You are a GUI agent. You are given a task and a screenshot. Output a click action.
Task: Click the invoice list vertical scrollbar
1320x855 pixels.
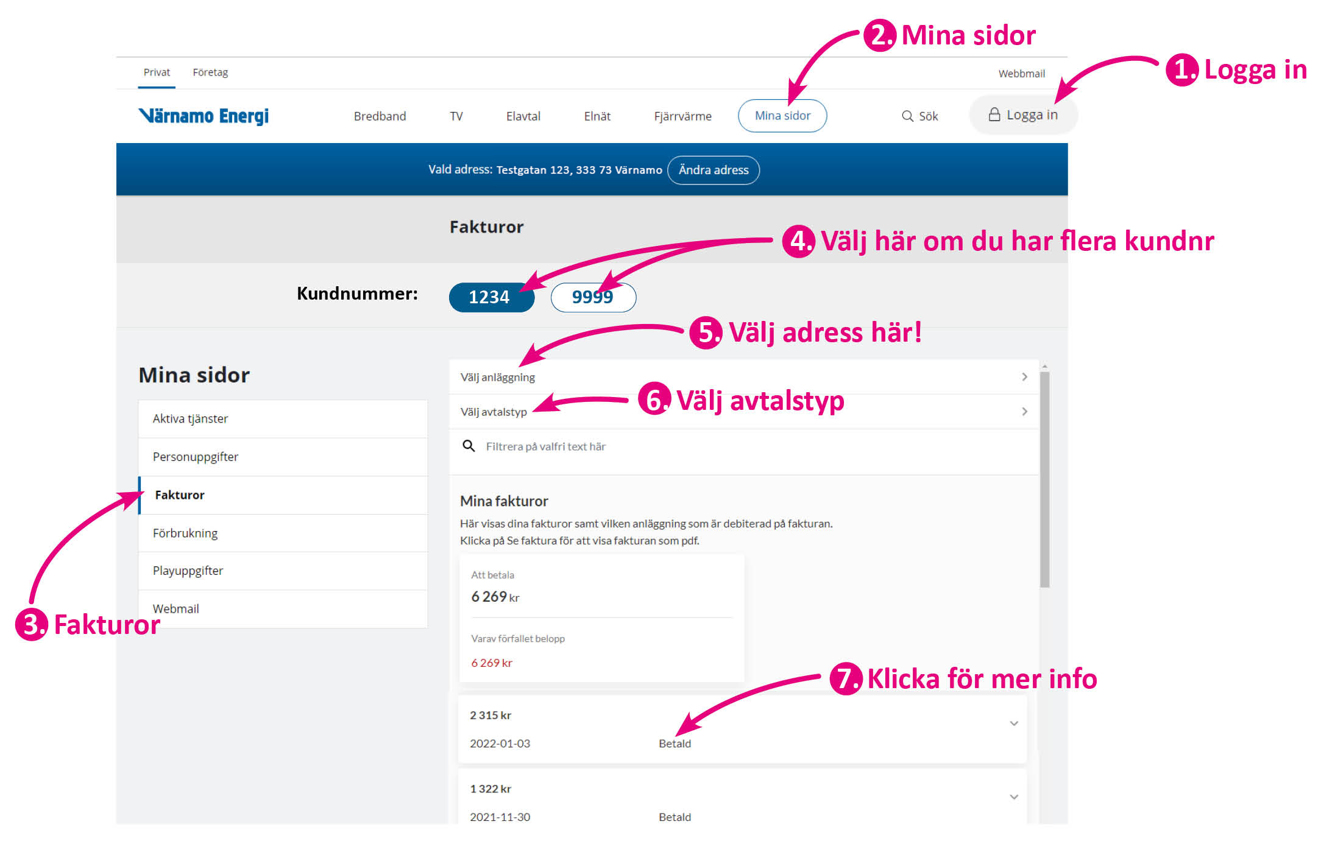click(x=1045, y=480)
